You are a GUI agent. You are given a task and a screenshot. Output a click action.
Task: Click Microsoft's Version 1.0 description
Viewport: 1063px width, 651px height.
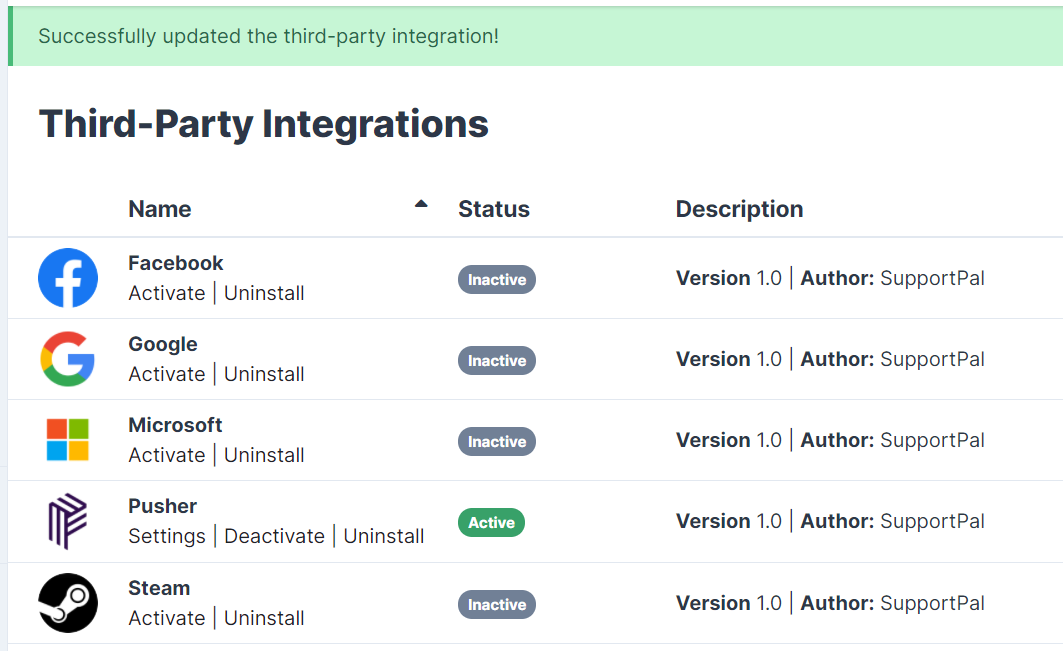[830, 440]
